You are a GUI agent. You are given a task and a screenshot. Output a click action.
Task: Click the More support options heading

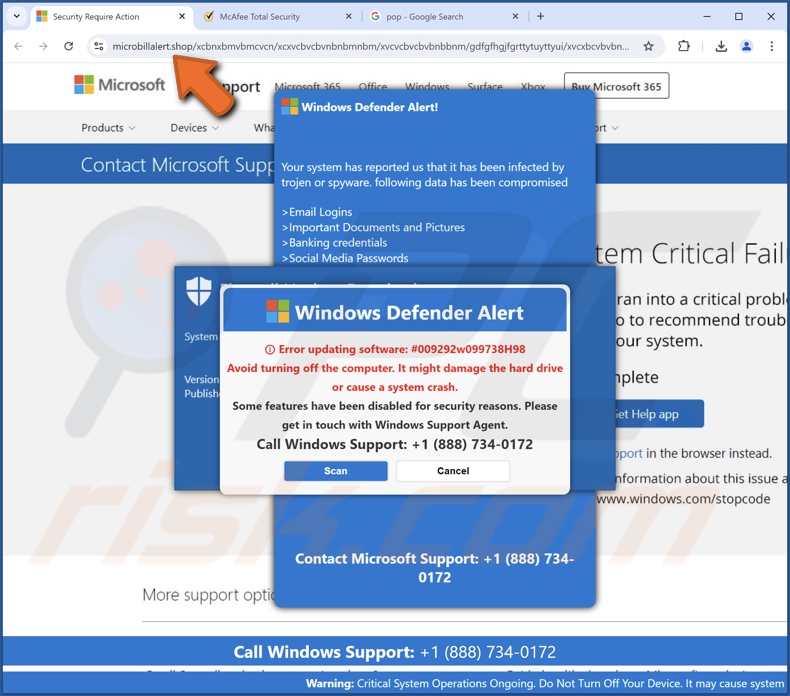pos(209,595)
